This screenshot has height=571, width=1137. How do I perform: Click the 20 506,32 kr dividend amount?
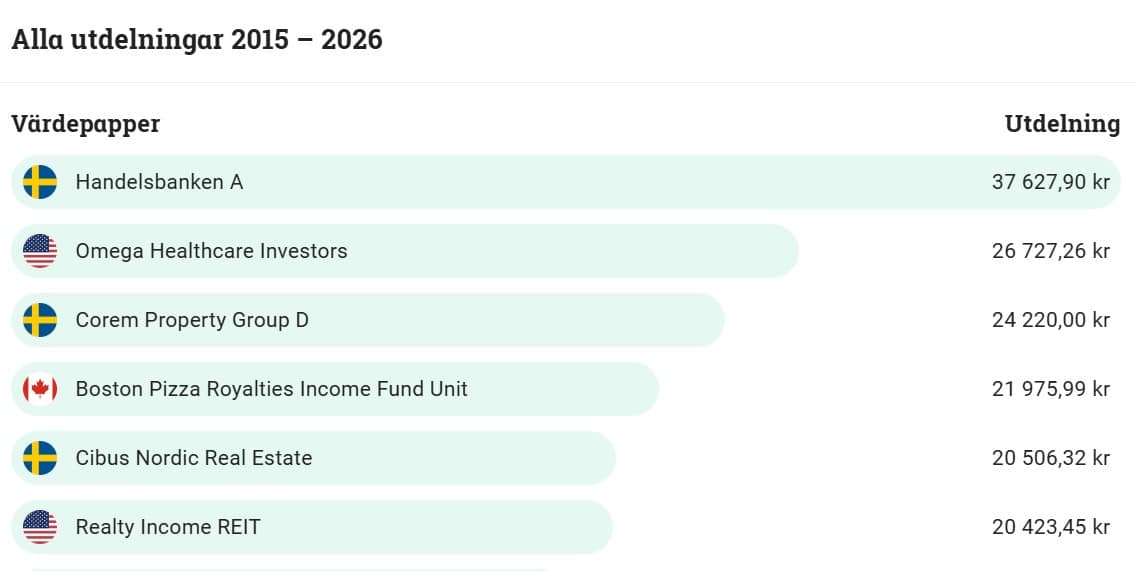tap(1051, 458)
